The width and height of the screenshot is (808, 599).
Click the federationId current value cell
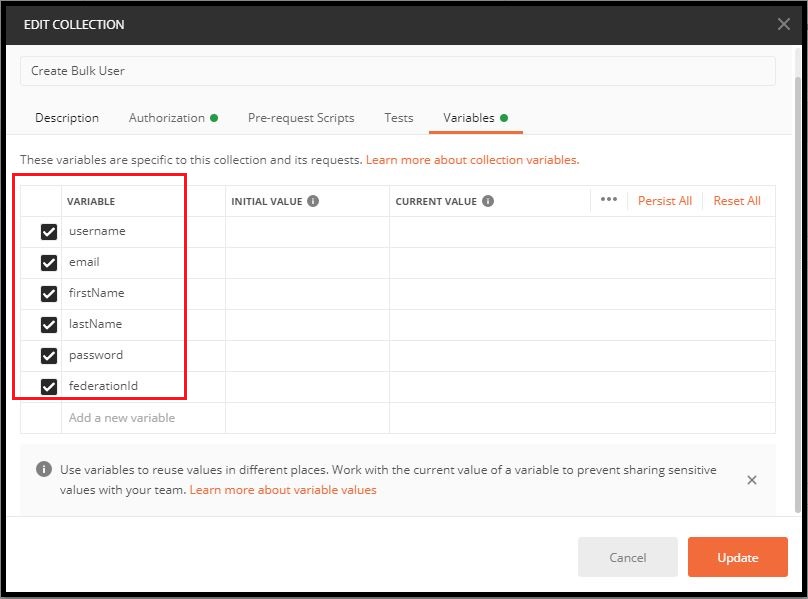pos(582,387)
